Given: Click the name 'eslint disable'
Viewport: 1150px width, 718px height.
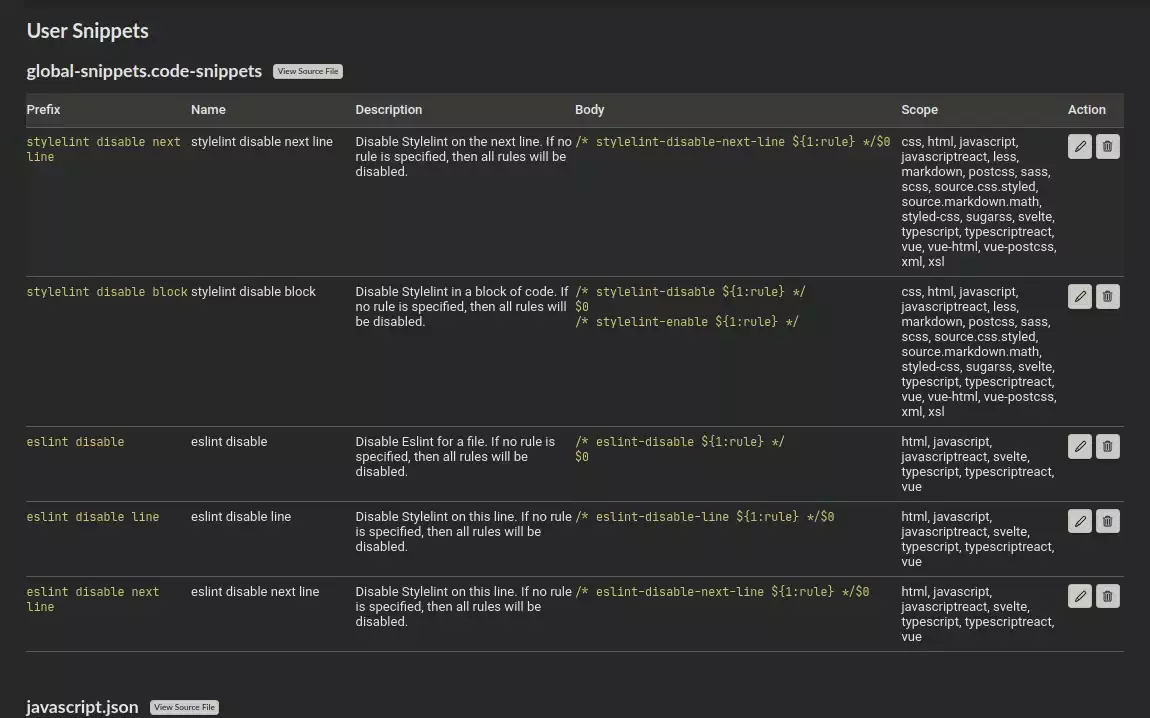Looking at the screenshot, I should point(229,442).
